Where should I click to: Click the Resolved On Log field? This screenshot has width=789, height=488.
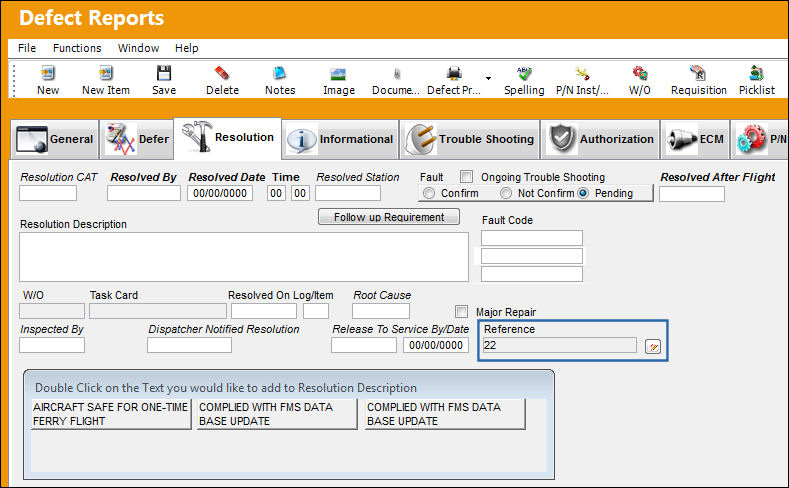coord(264,311)
